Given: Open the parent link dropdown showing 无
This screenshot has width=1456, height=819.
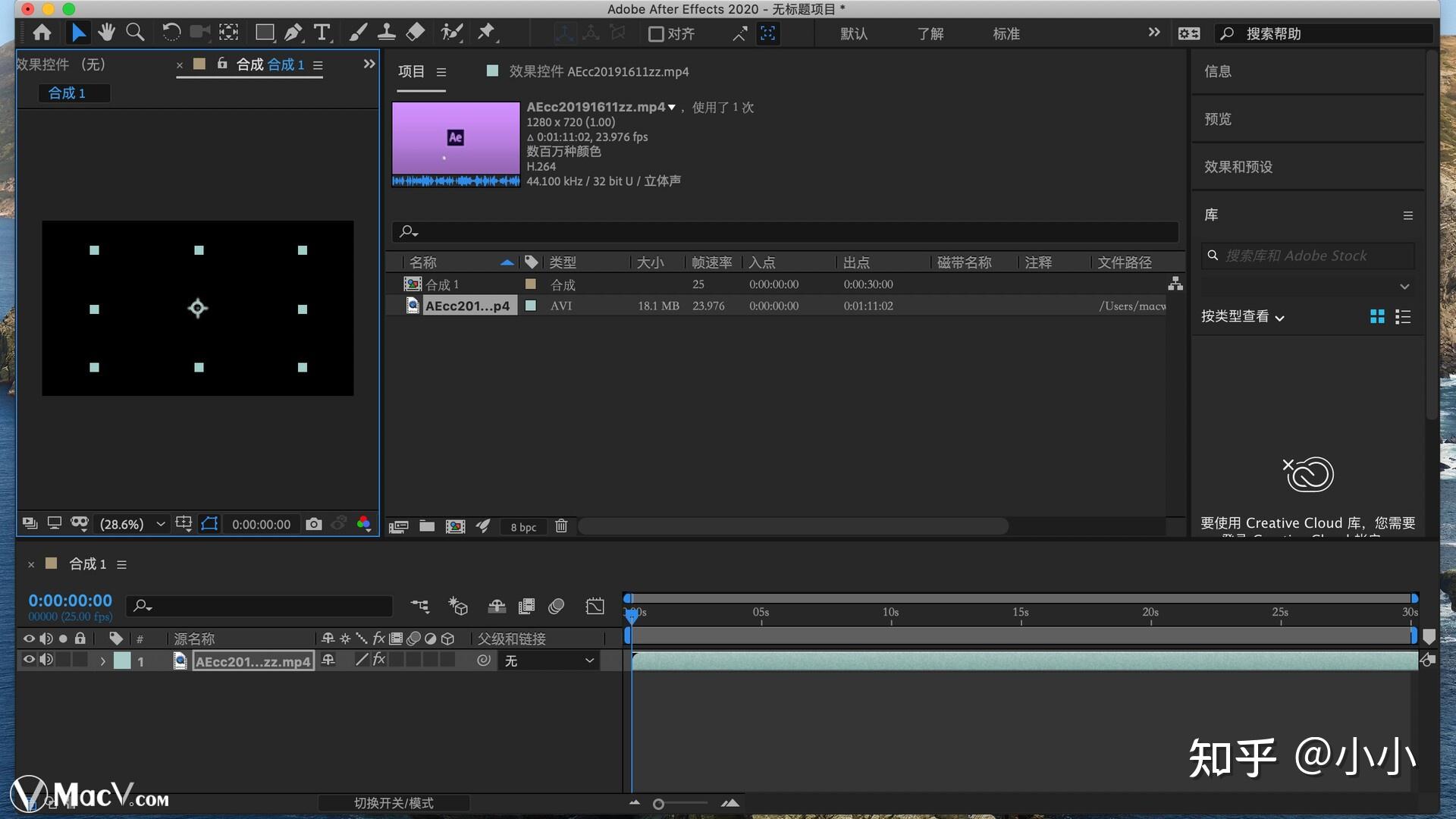Looking at the screenshot, I should tap(548, 661).
